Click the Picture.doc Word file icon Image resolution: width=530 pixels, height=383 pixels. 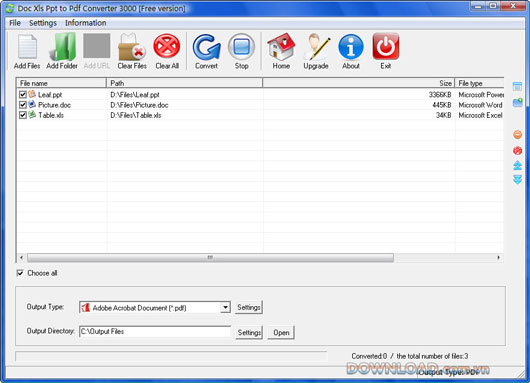pos(32,104)
